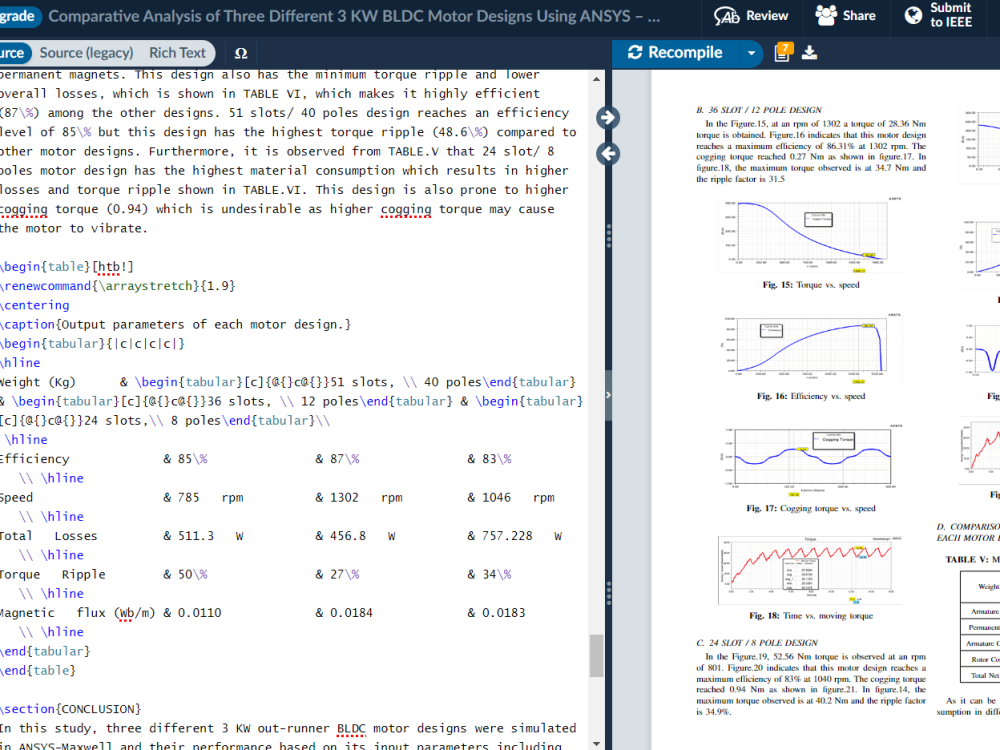
Task: Jump to code location using the left arrow icon
Action: click(607, 154)
